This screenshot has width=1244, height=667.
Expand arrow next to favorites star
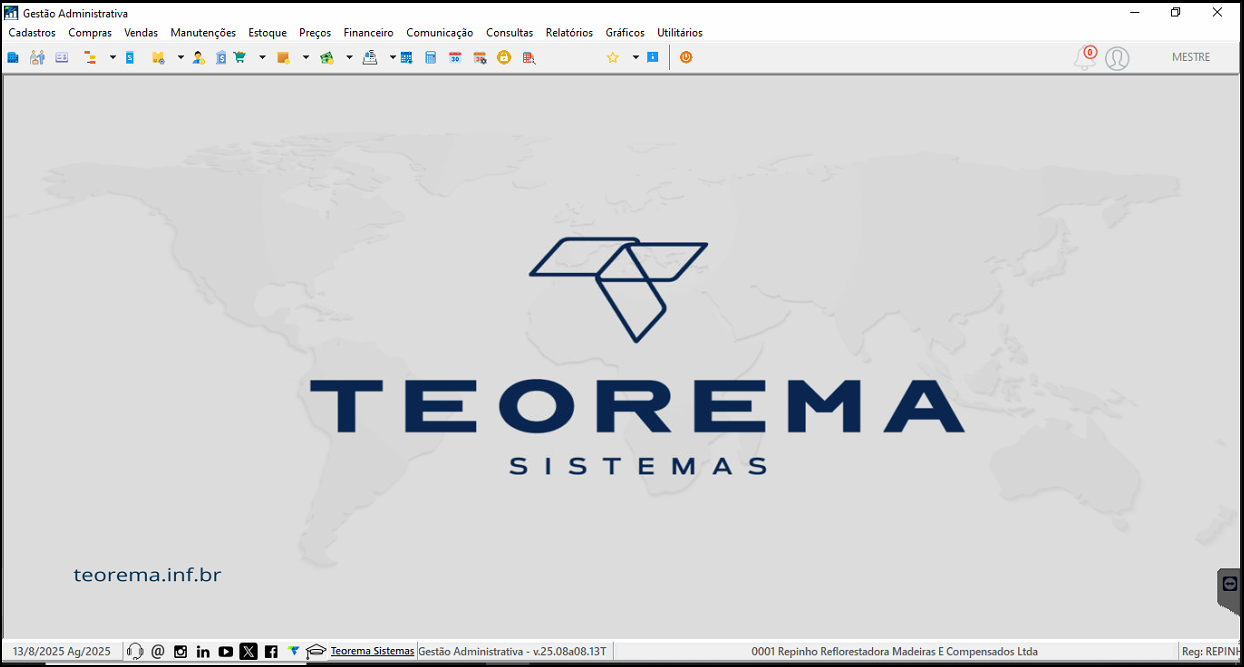click(x=635, y=58)
